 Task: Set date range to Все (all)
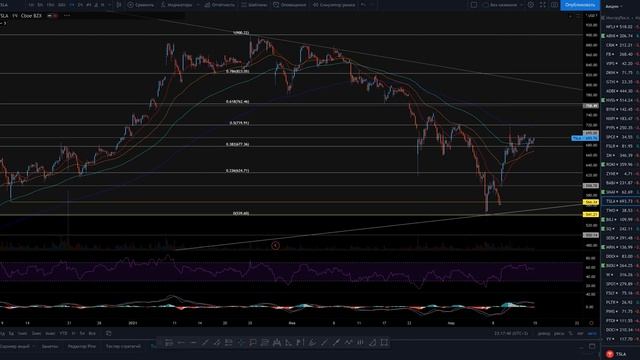(92, 333)
